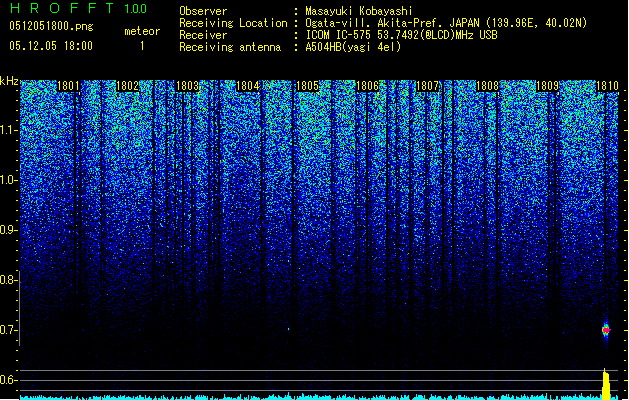The width and height of the screenshot is (629, 400).
Task: Click the ICOM IC-575 receiver text
Action: (401, 35)
